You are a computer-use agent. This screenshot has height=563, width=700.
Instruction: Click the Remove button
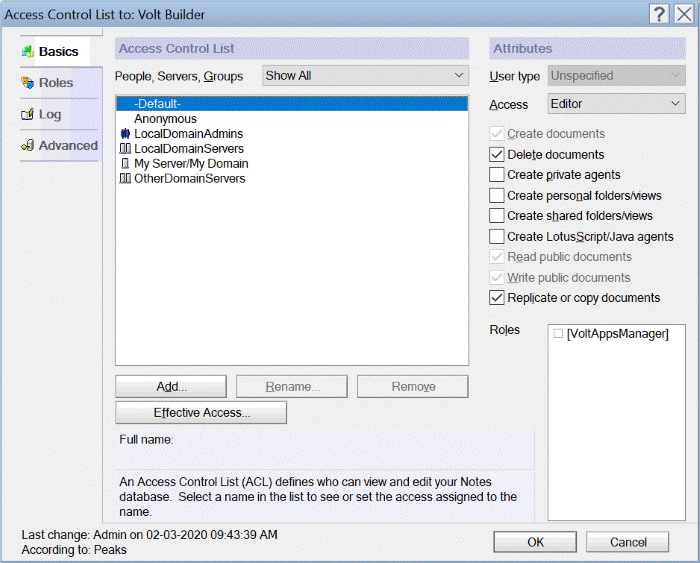click(x=413, y=386)
